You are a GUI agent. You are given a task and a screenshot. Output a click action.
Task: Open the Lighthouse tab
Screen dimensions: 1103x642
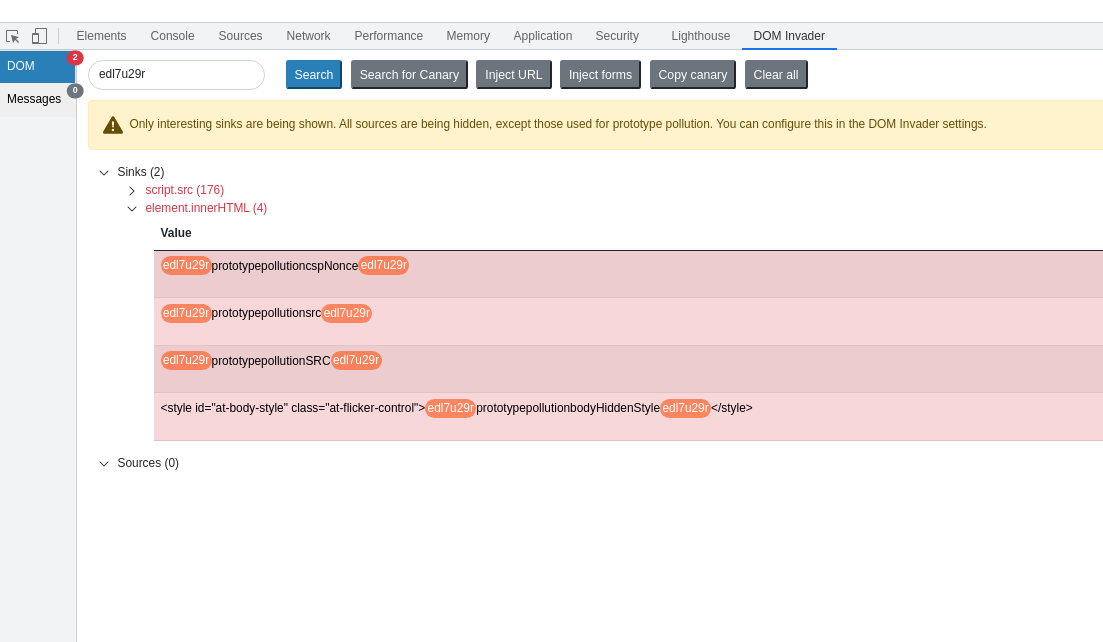point(701,36)
